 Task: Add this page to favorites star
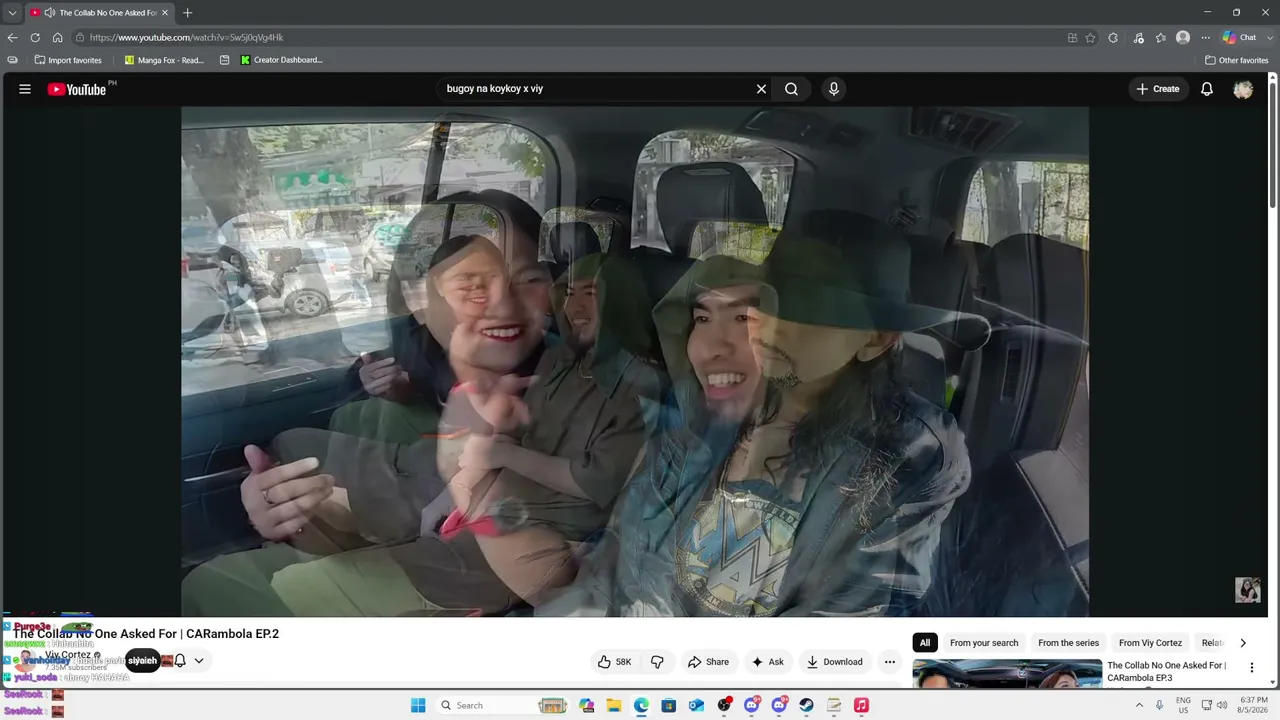(x=1090, y=38)
